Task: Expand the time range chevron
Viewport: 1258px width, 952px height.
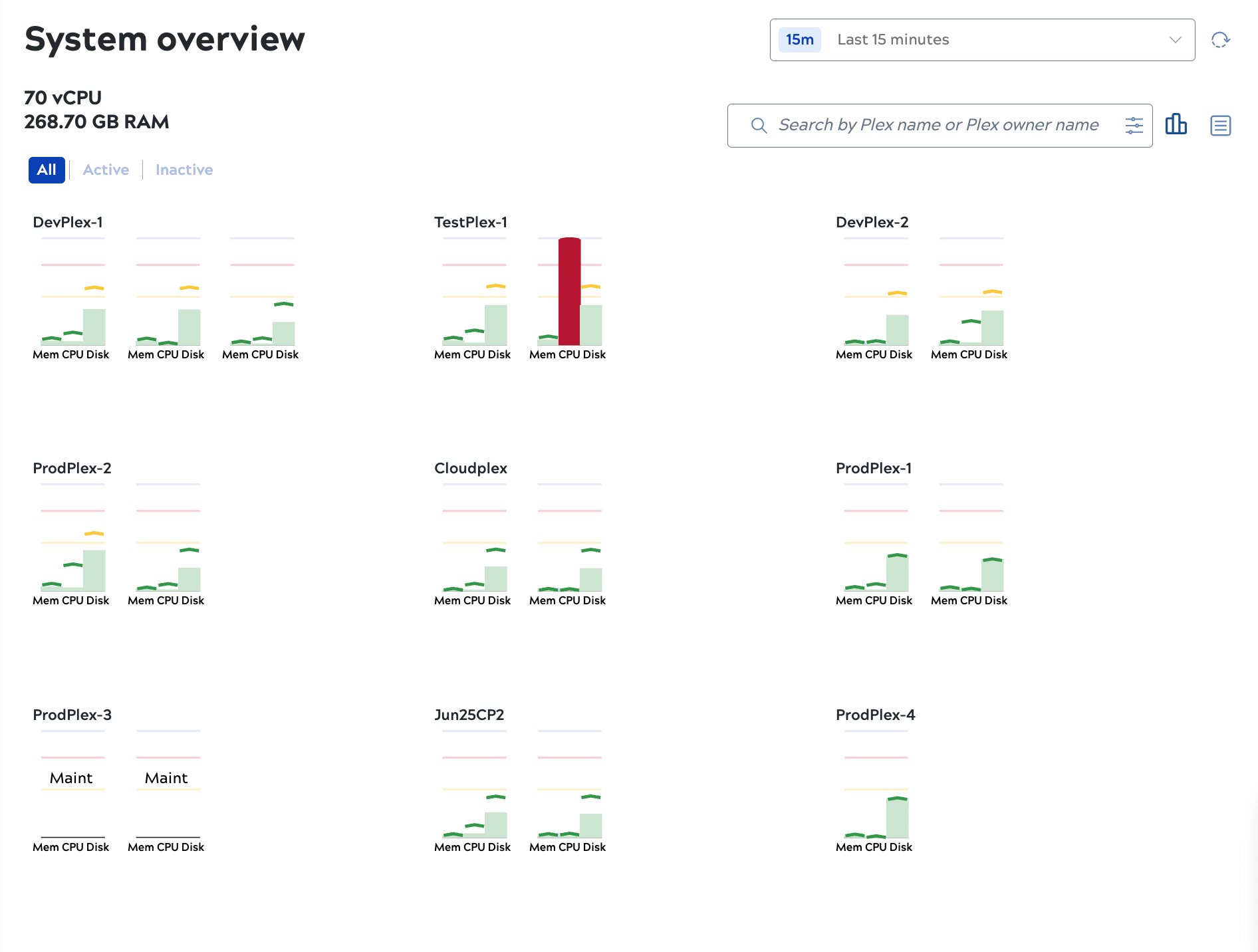Action: pos(1176,40)
